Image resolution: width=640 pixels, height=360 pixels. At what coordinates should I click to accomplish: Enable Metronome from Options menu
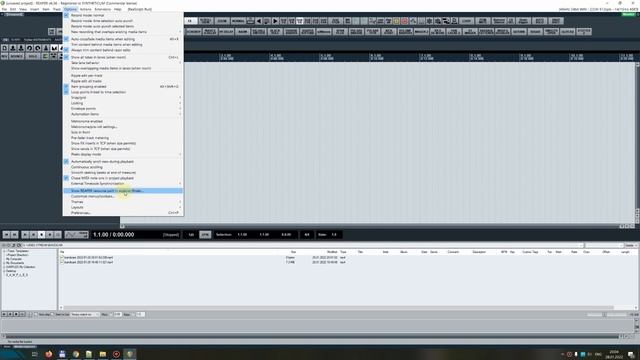123,121
